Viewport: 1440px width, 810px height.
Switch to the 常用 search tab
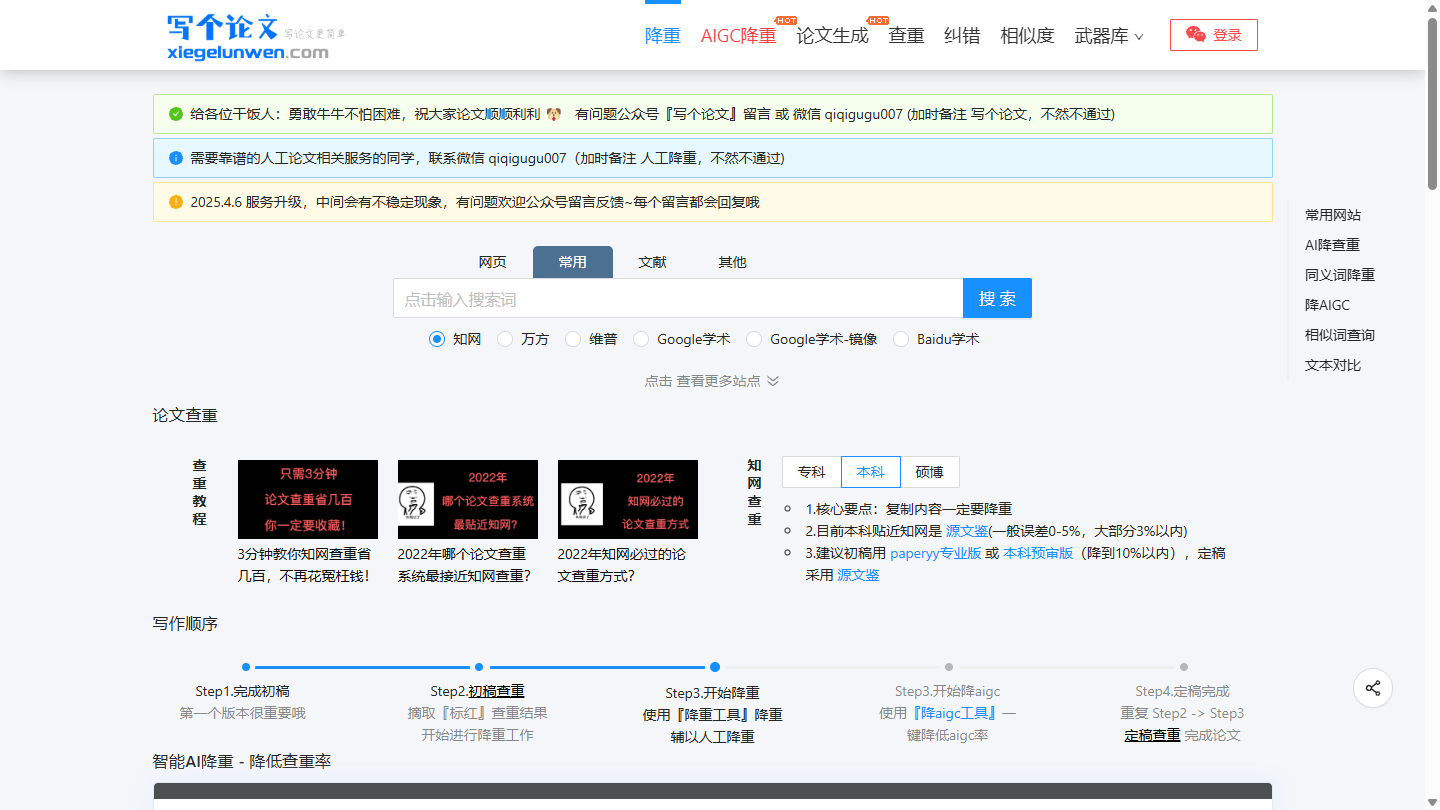[573, 262]
